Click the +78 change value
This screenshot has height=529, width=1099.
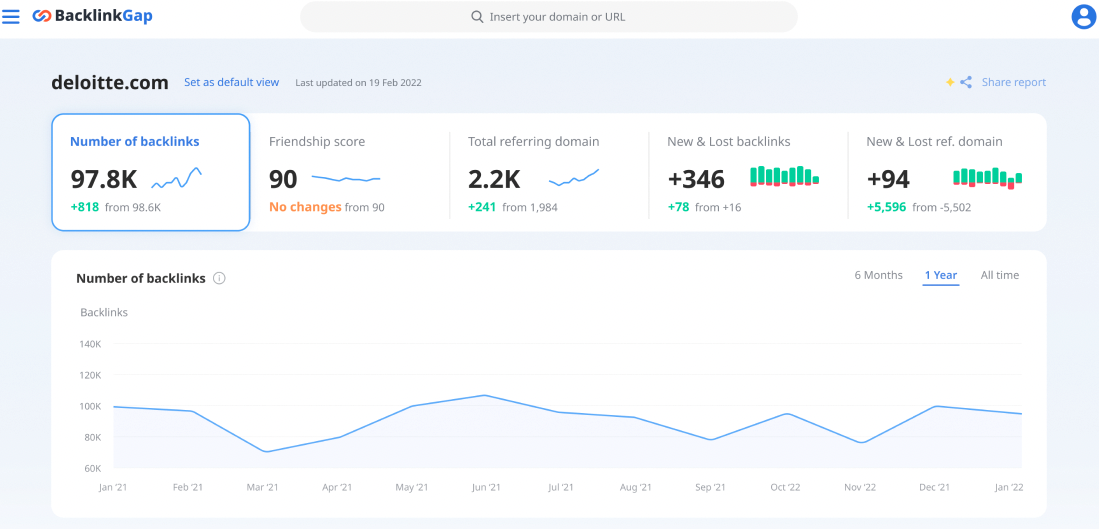[x=679, y=207]
